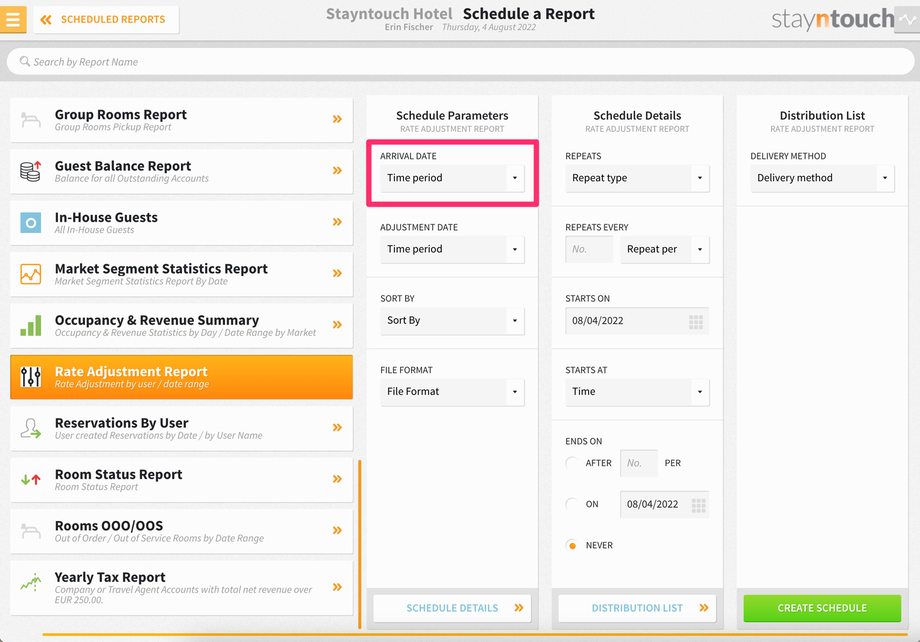Click the activity pulse icon beside the logo
The height and width of the screenshot is (642, 920).
(x=907, y=19)
